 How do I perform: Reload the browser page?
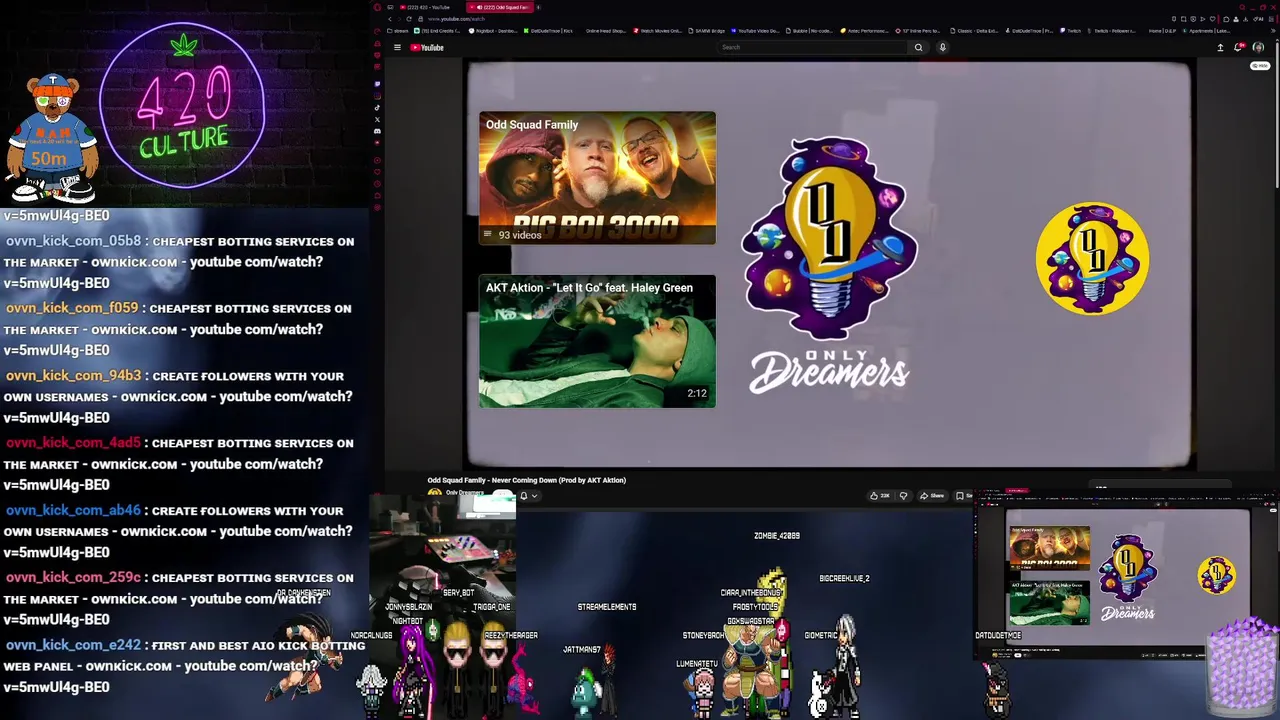pyautogui.click(x=409, y=19)
